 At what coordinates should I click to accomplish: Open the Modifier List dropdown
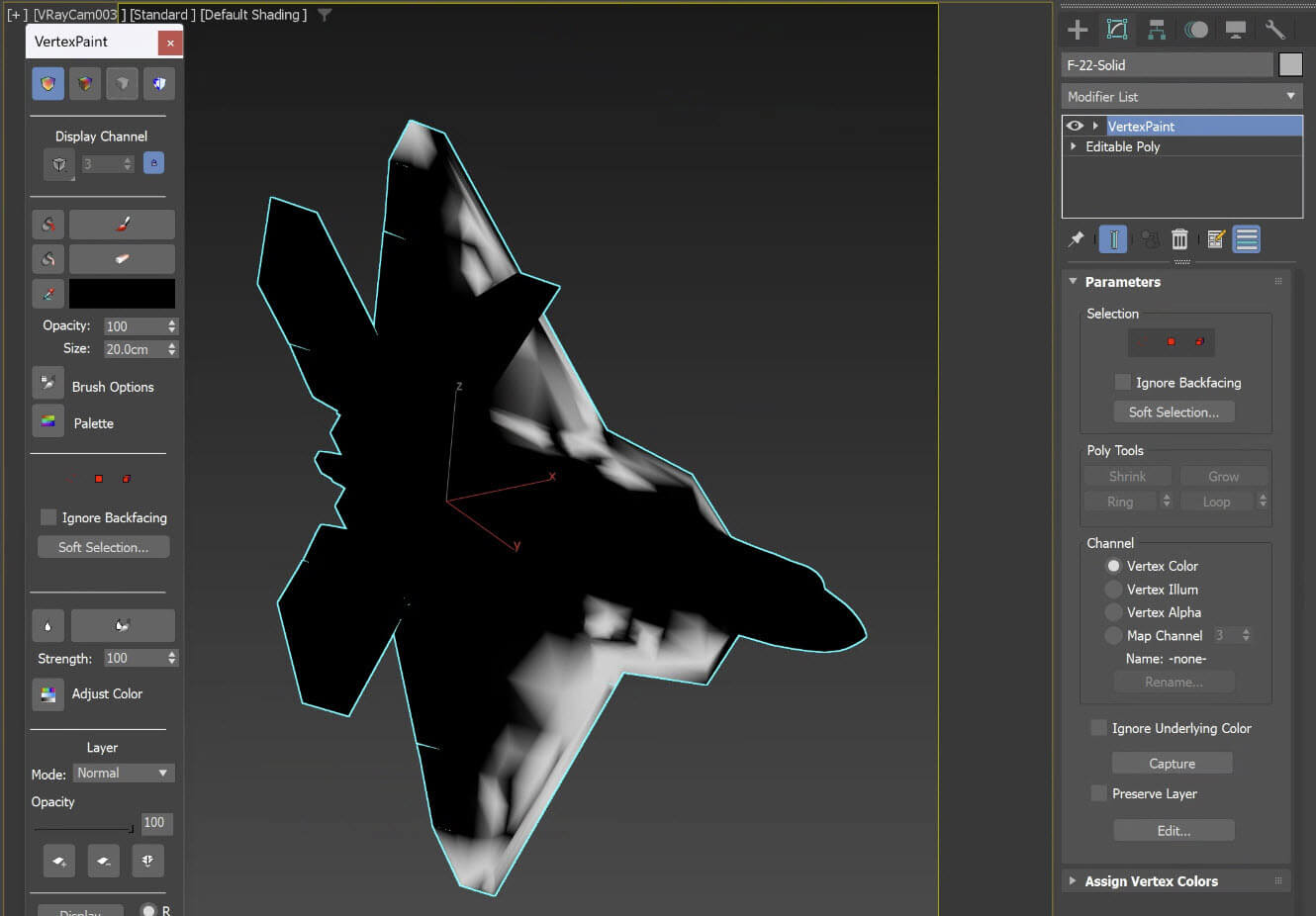click(1181, 96)
